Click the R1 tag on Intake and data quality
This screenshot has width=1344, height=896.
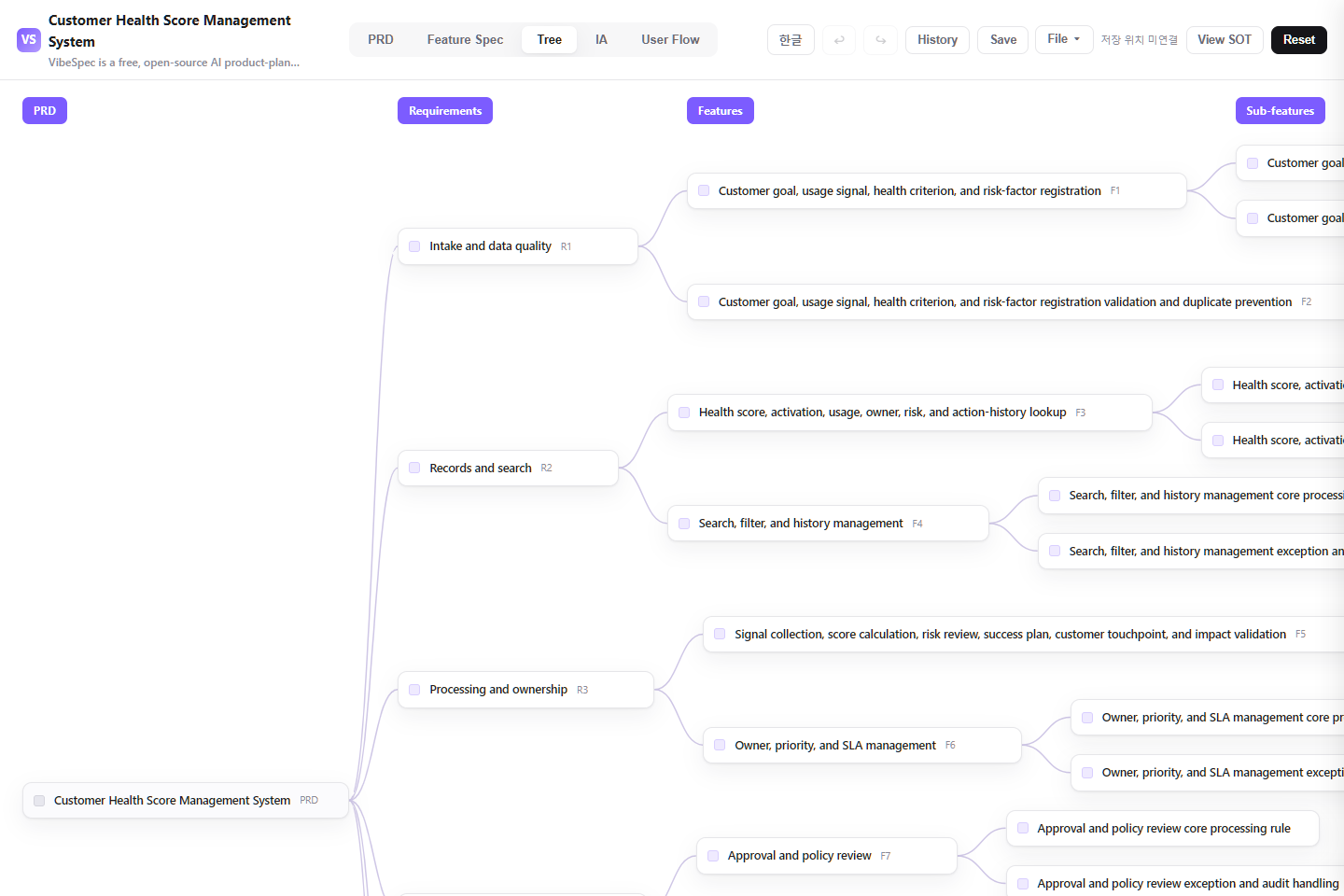[566, 247]
